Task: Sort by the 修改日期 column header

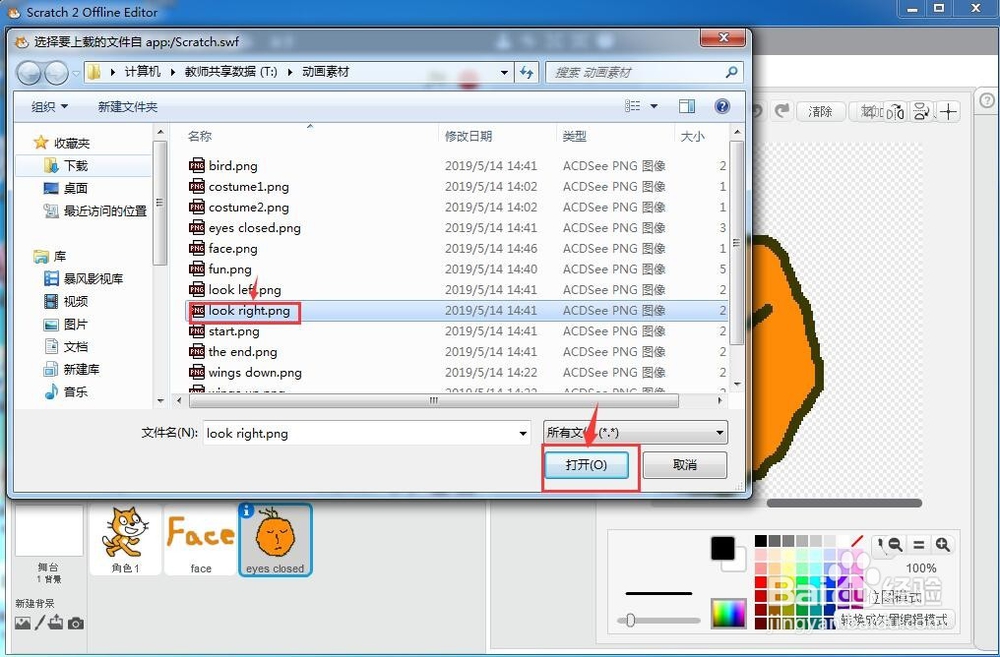Action: point(468,136)
